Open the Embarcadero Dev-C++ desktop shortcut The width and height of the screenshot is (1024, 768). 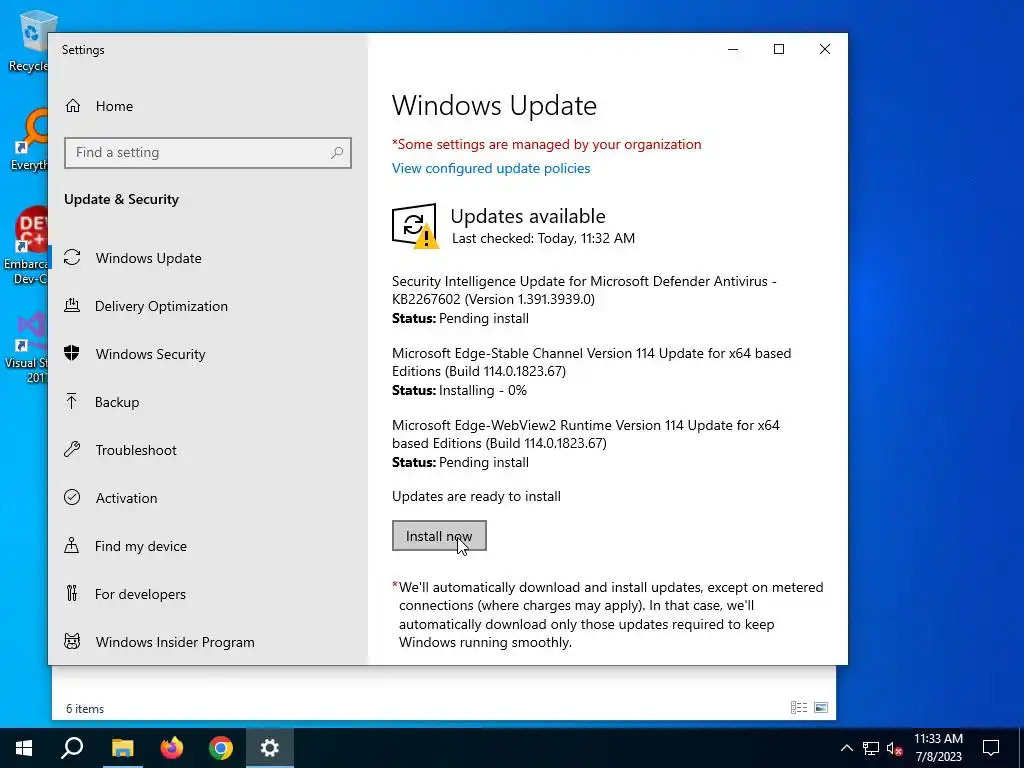tap(26, 246)
